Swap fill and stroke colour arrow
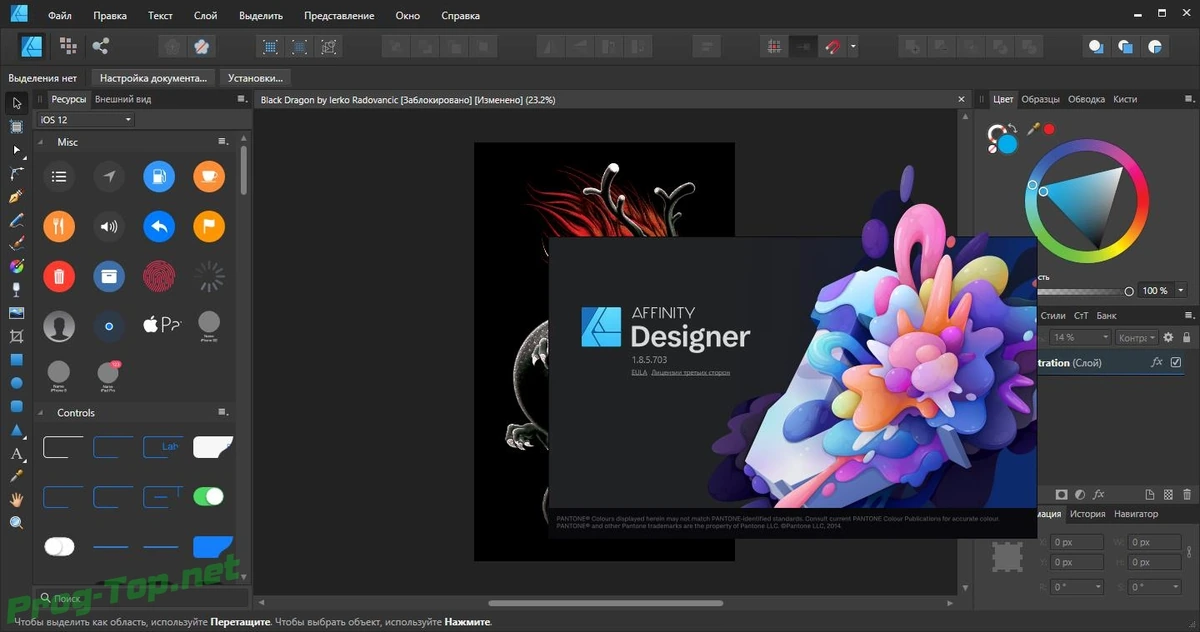The image size is (1200, 632). coord(1012,128)
